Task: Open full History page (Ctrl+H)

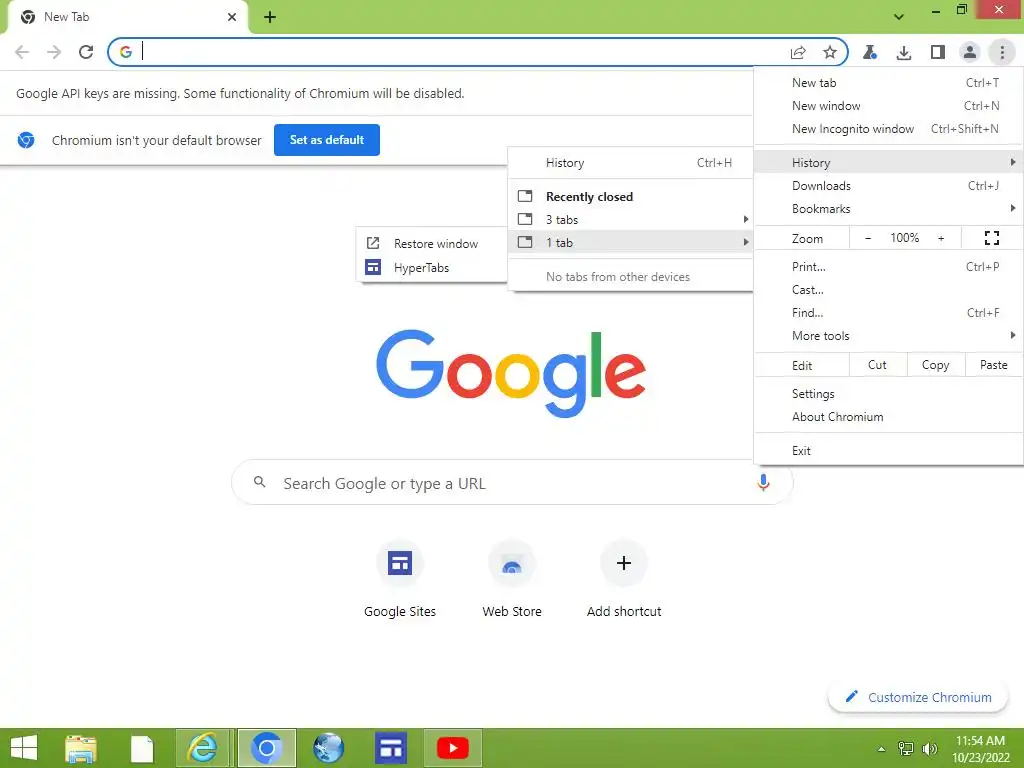Action: coord(631,163)
